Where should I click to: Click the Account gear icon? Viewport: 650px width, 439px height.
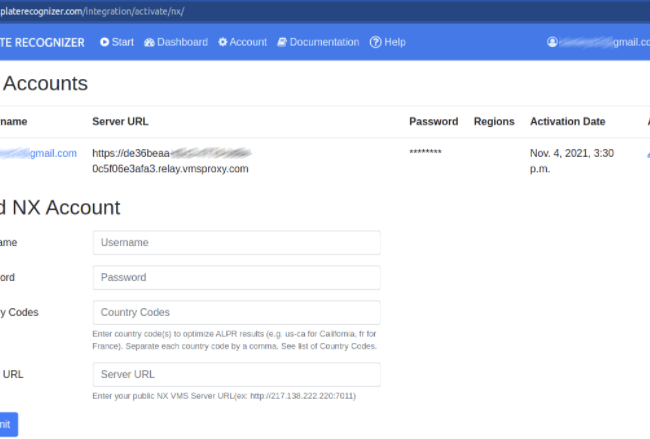click(x=223, y=42)
